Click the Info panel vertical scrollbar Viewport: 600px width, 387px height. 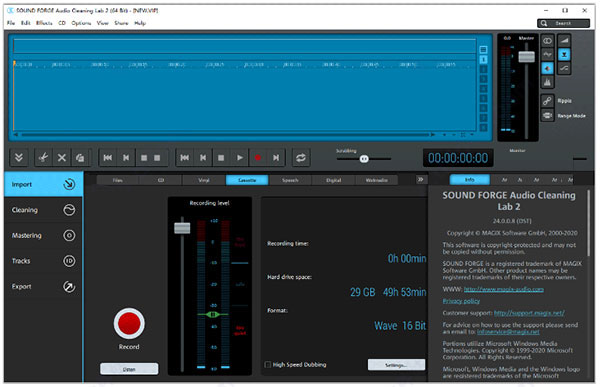pyautogui.click(x=589, y=223)
